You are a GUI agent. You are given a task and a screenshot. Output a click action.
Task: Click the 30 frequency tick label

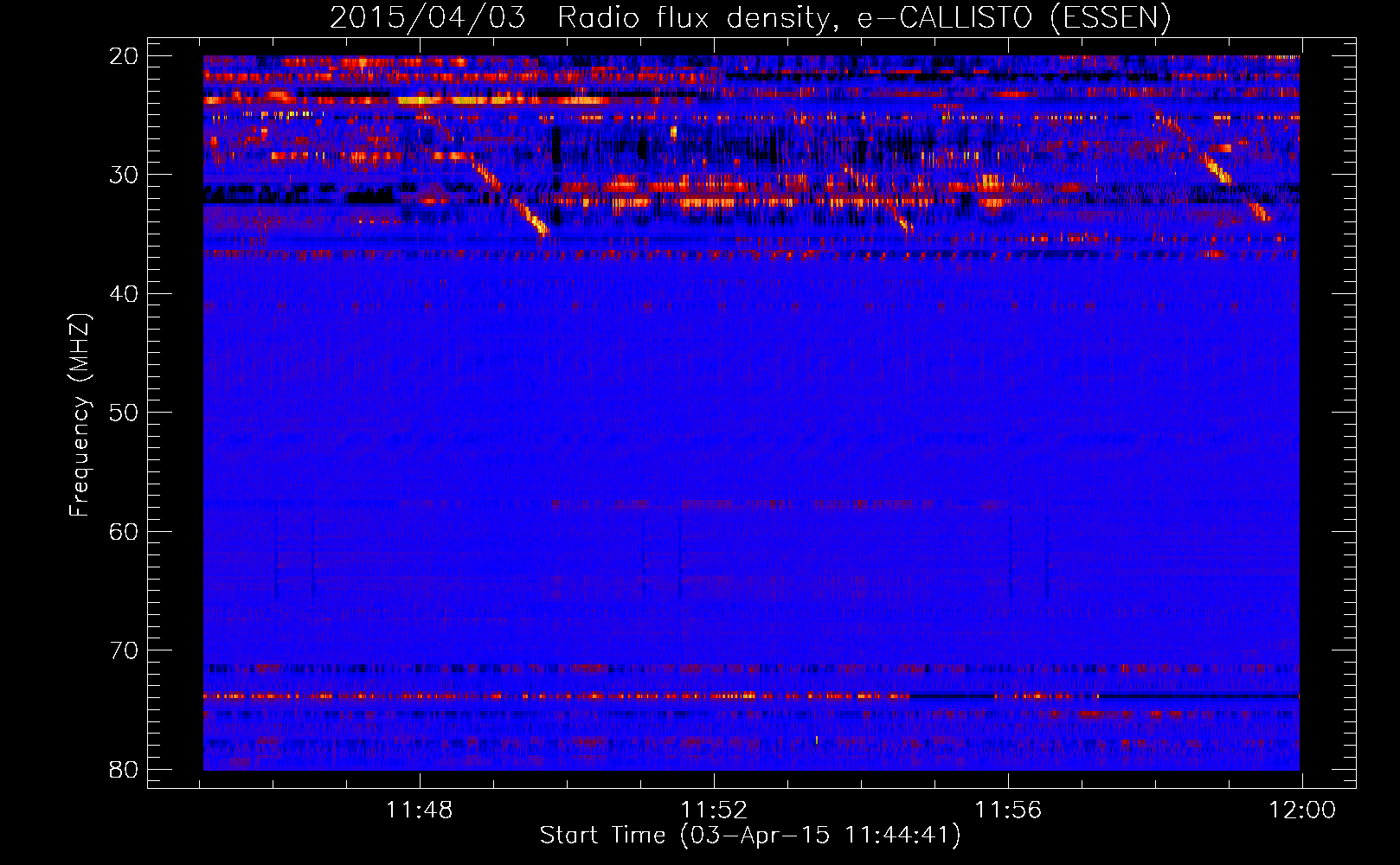[x=124, y=175]
